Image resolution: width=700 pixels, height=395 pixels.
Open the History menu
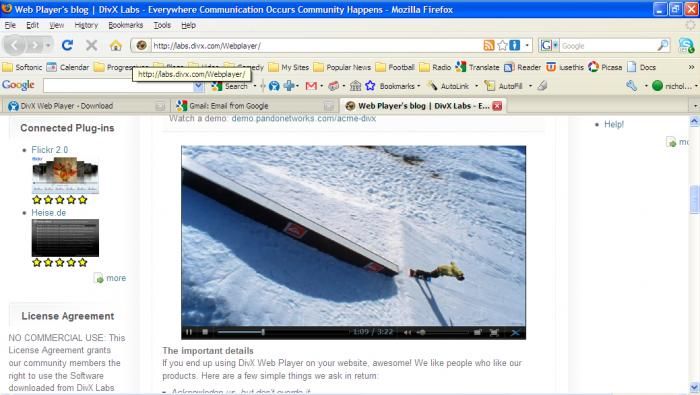click(86, 25)
